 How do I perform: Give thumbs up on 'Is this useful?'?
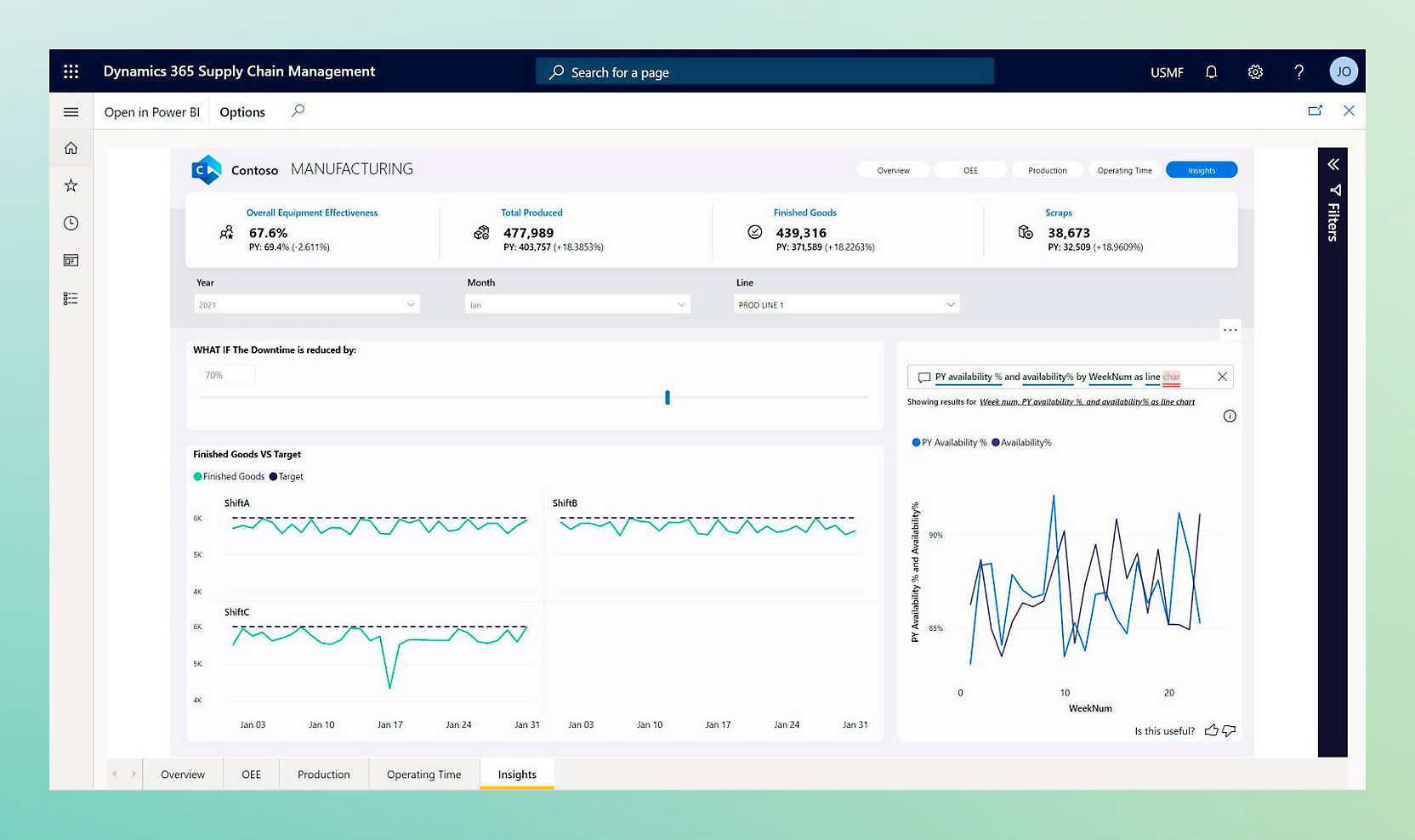(1212, 730)
